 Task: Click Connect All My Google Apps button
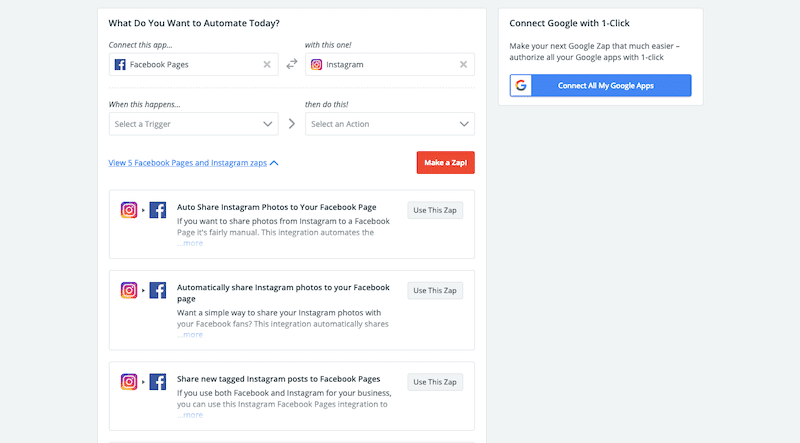601,85
